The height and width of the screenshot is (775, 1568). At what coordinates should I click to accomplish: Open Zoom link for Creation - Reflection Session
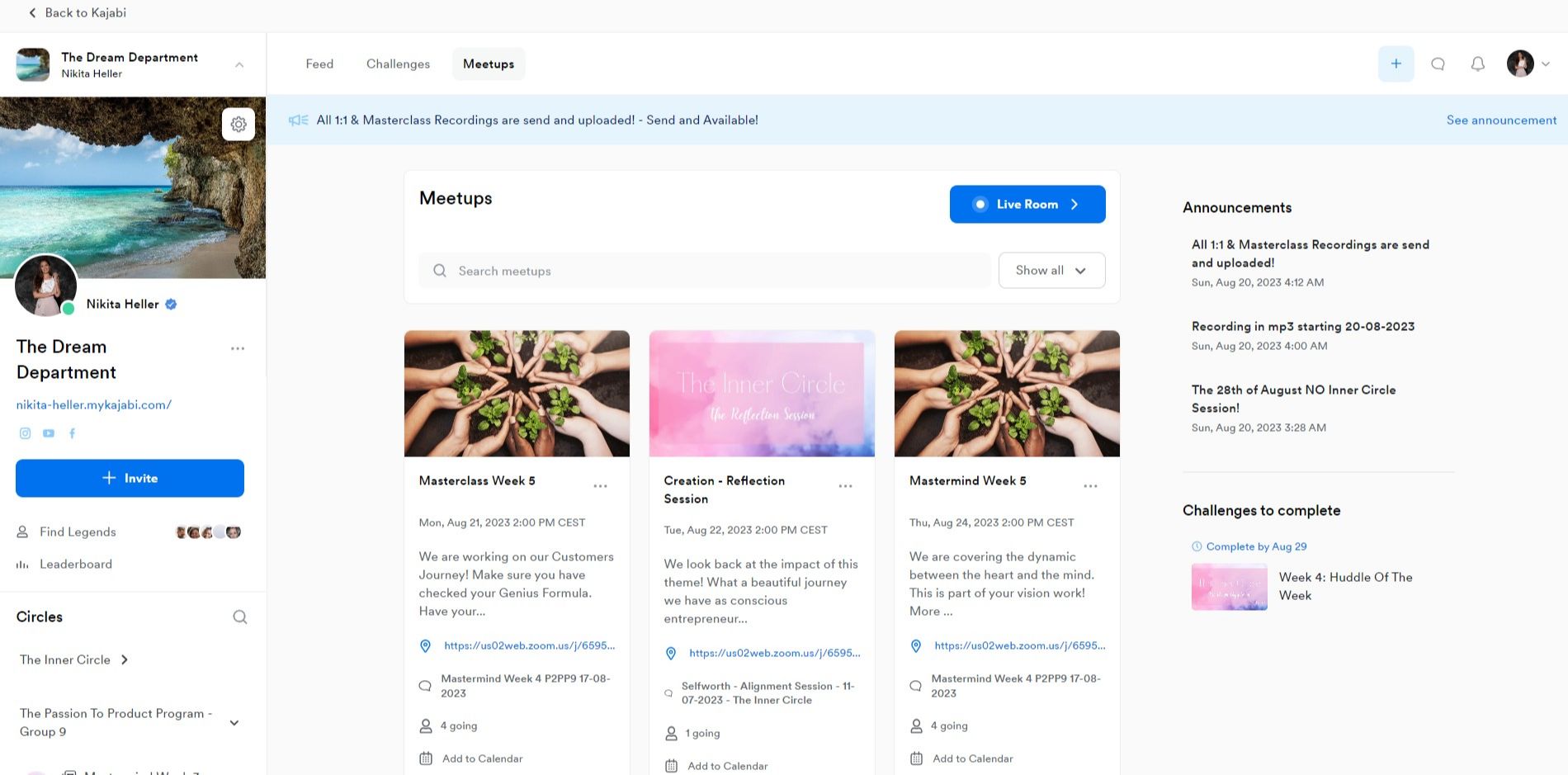(775, 653)
